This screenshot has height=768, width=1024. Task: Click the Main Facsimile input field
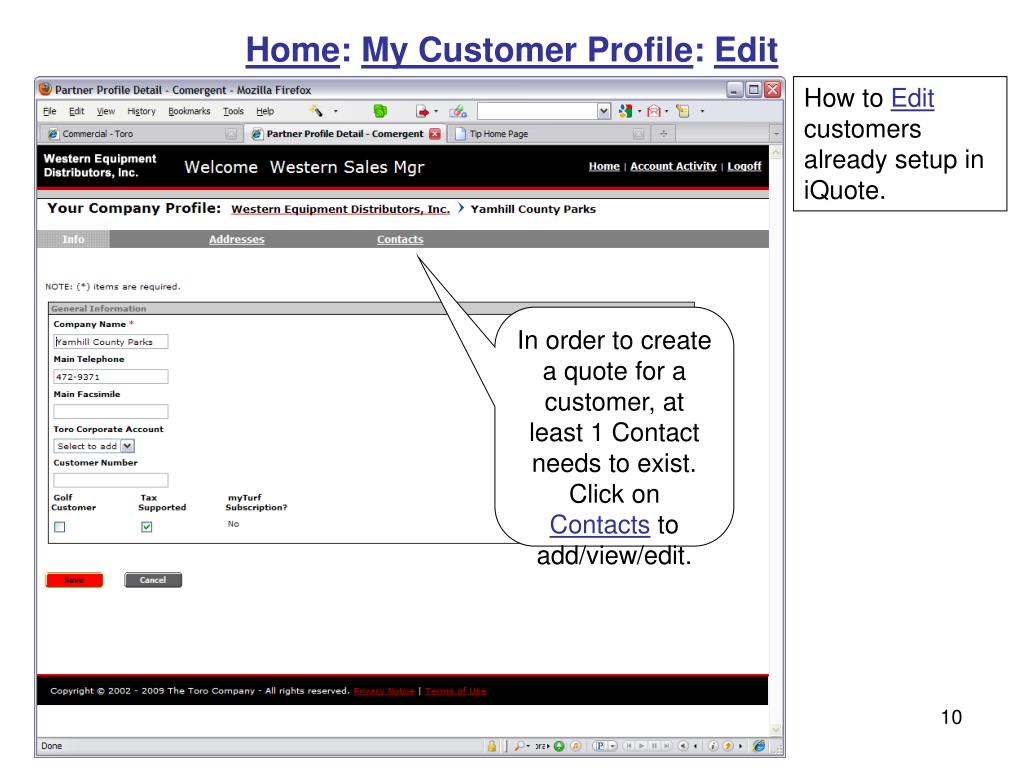[110, 411]
